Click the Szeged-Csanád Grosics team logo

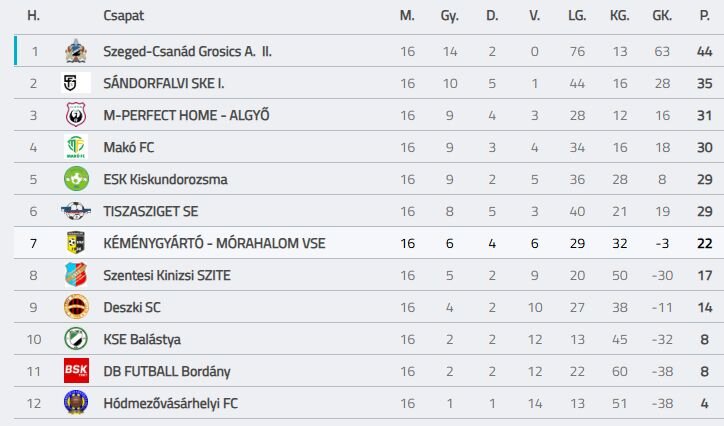76,51
